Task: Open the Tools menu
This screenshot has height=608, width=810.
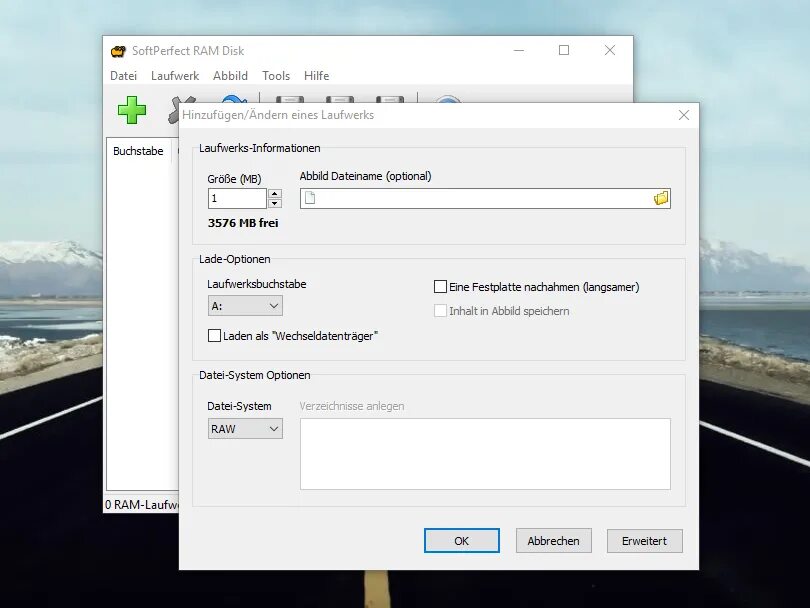Action: (276, 76)
